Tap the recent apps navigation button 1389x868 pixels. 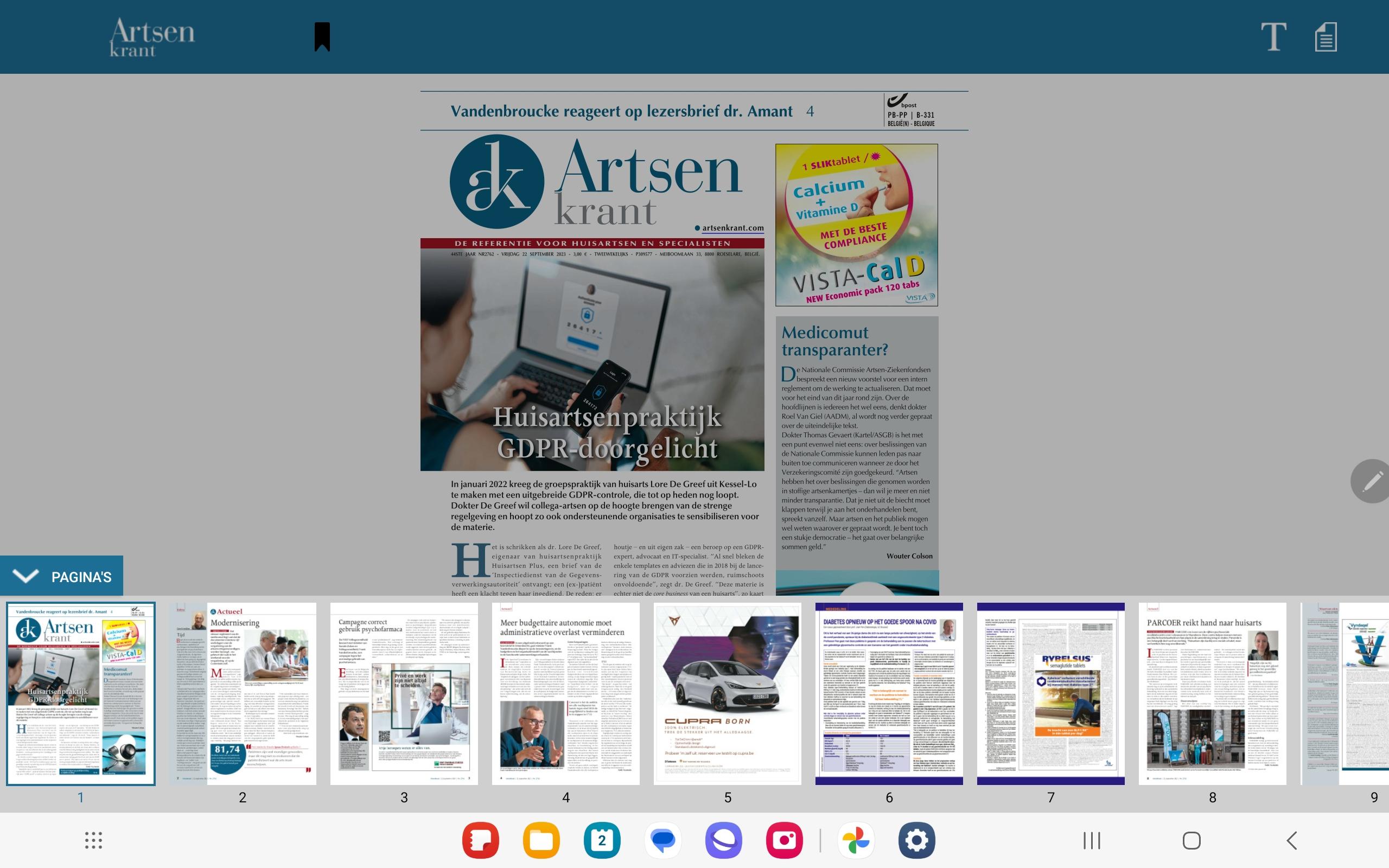[1092, 840]
